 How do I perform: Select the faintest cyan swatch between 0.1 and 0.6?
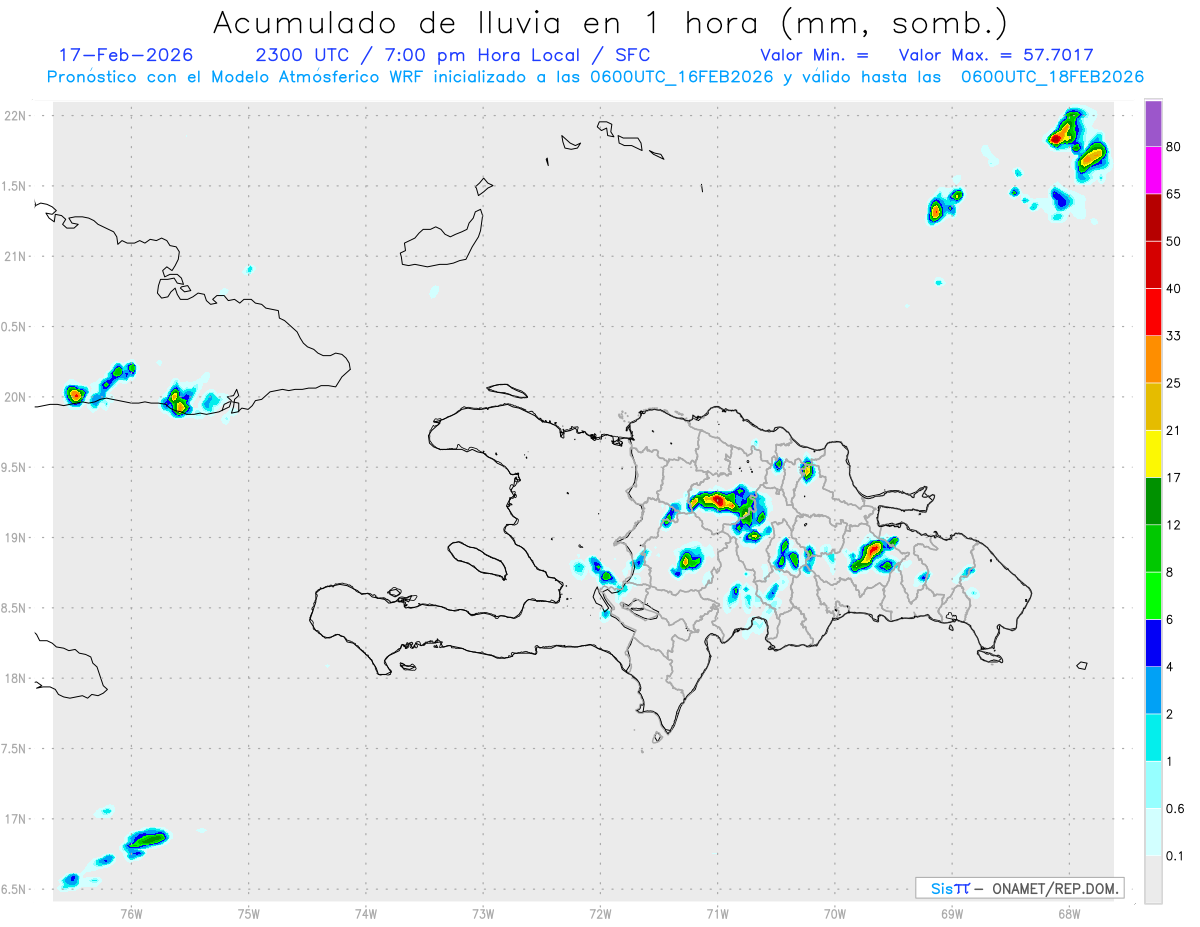(1153, 832)
